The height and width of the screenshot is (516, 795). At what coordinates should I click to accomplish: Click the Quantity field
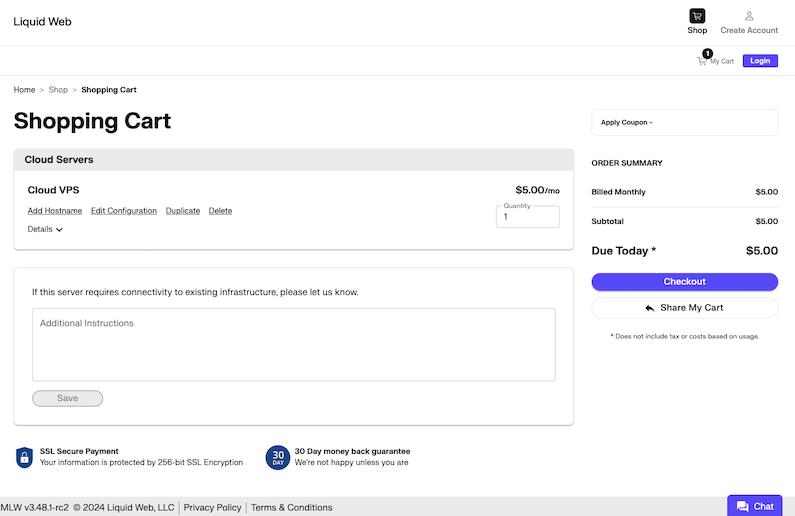pos(527,217)
